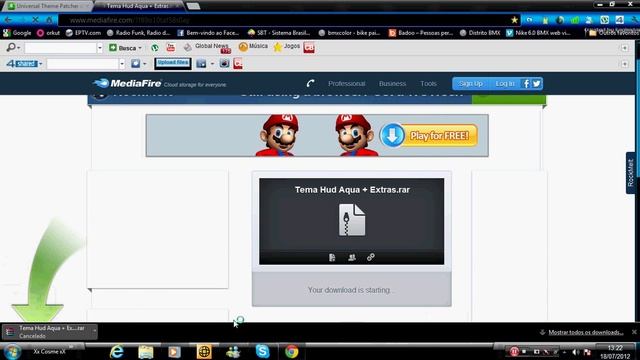Click the bookmark star in the address bar
Screen dimensions: 640x360
click(x=514, y=20)
